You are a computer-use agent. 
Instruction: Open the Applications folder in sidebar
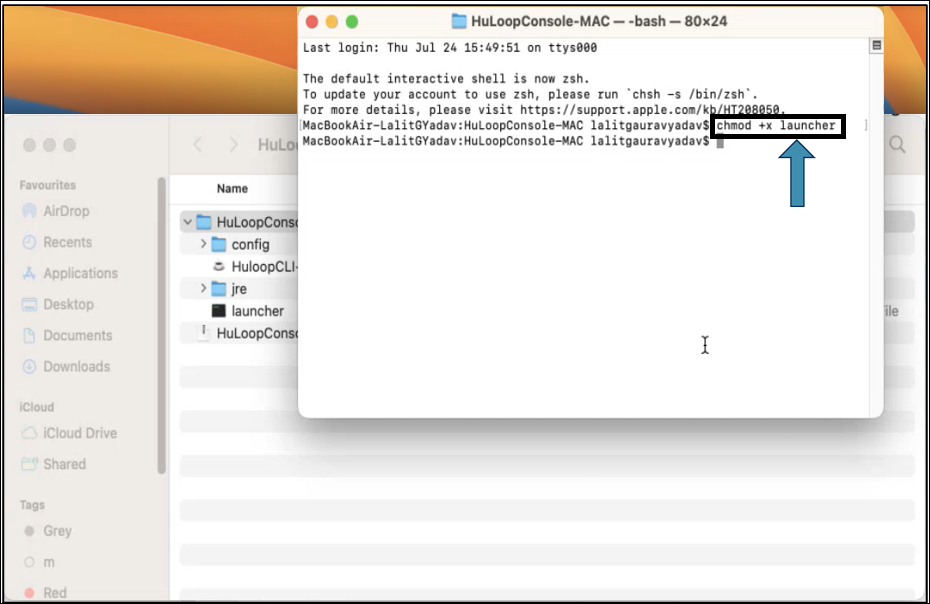29,274
